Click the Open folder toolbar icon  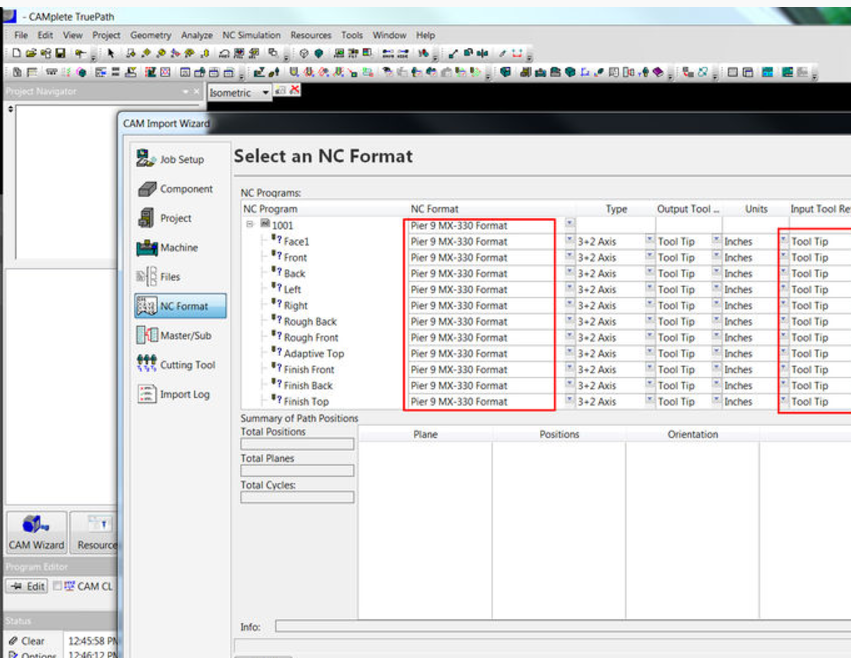(x=31, y=53)
